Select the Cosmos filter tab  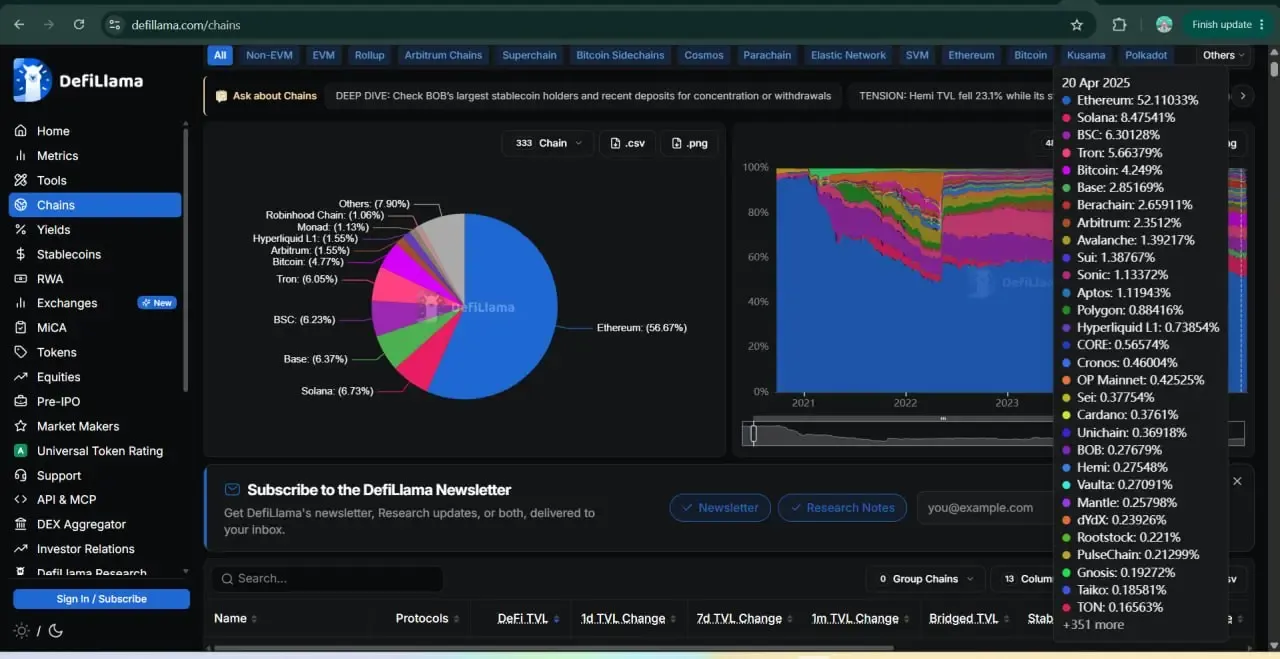(x=704, y=55)
